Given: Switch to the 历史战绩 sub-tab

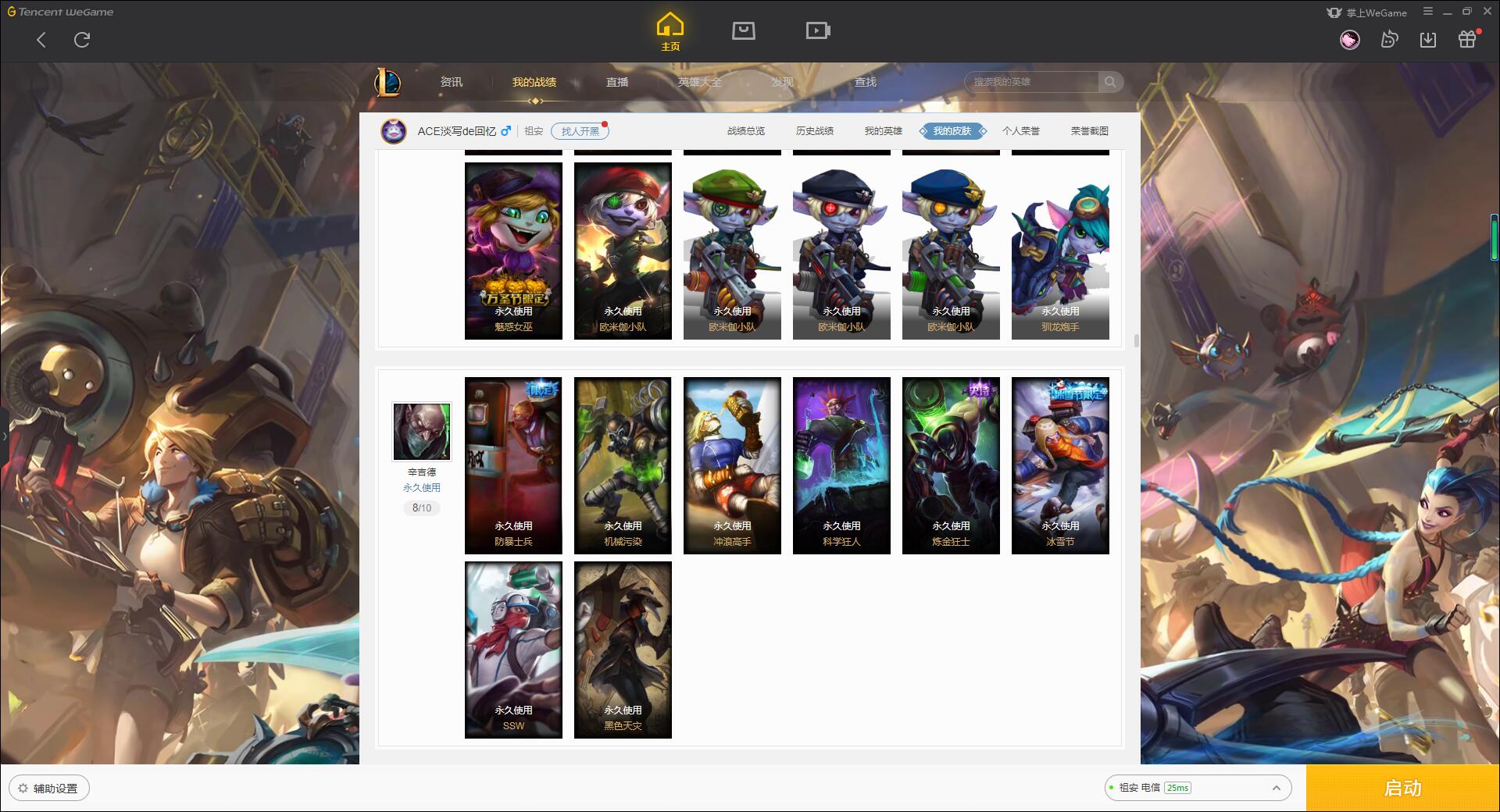Looking at the screenshot, I should [815, 131].
